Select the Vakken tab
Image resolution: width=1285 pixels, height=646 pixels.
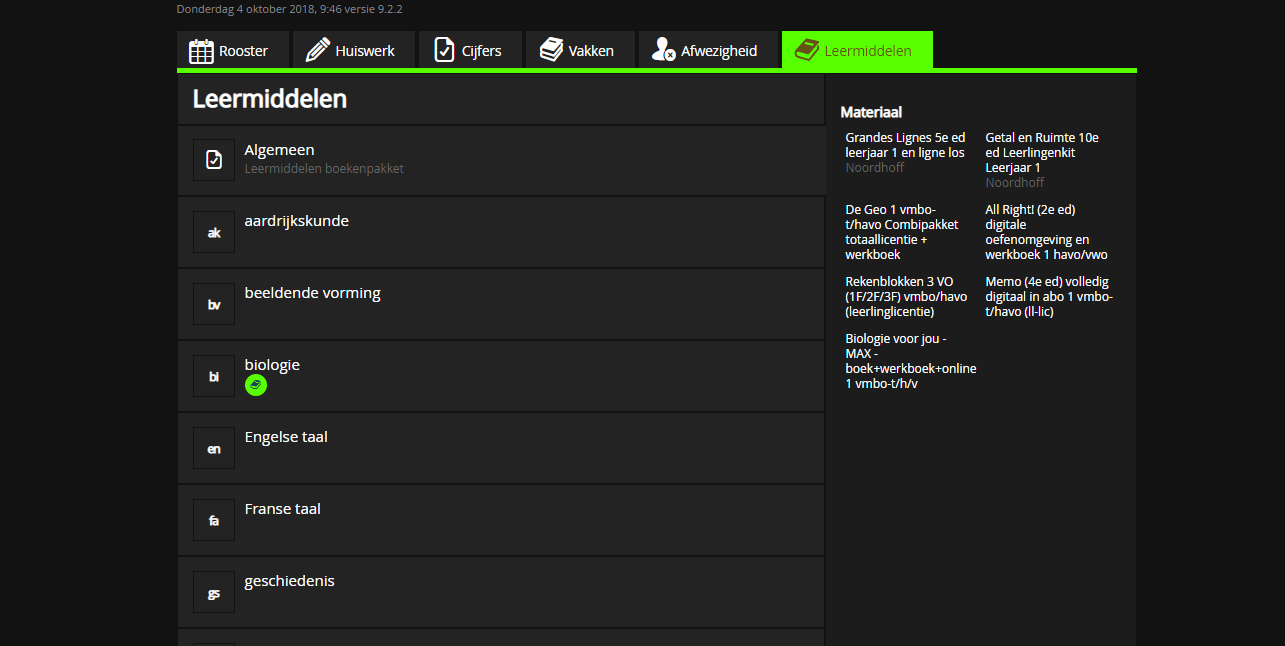(x=581, y=50)
